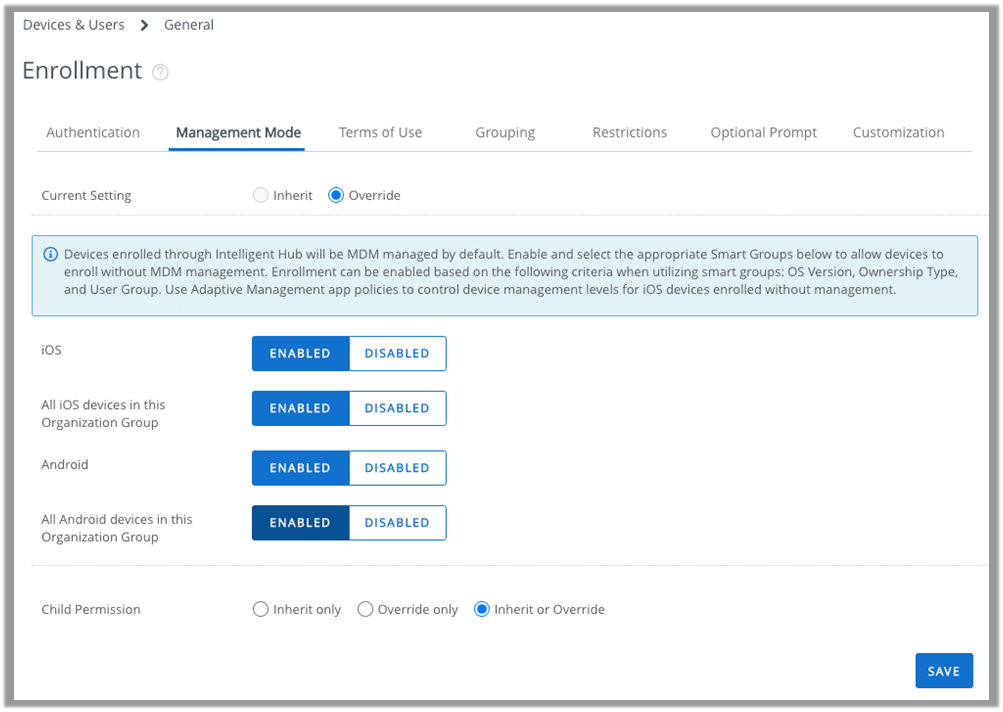This screenshot has width=1003, height=712.
Task: Go to the Grouping tab
Action: (x=505, y=132)
